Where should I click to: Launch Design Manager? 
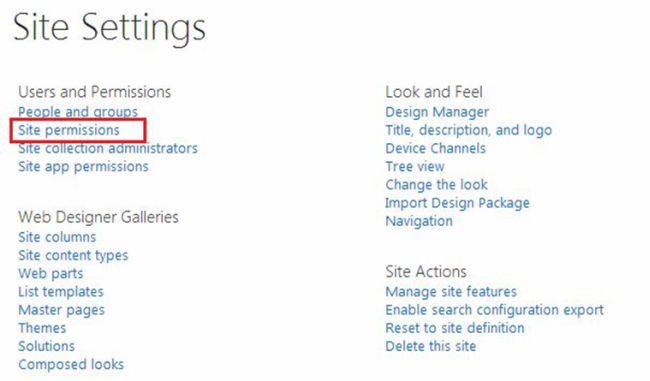437,112
